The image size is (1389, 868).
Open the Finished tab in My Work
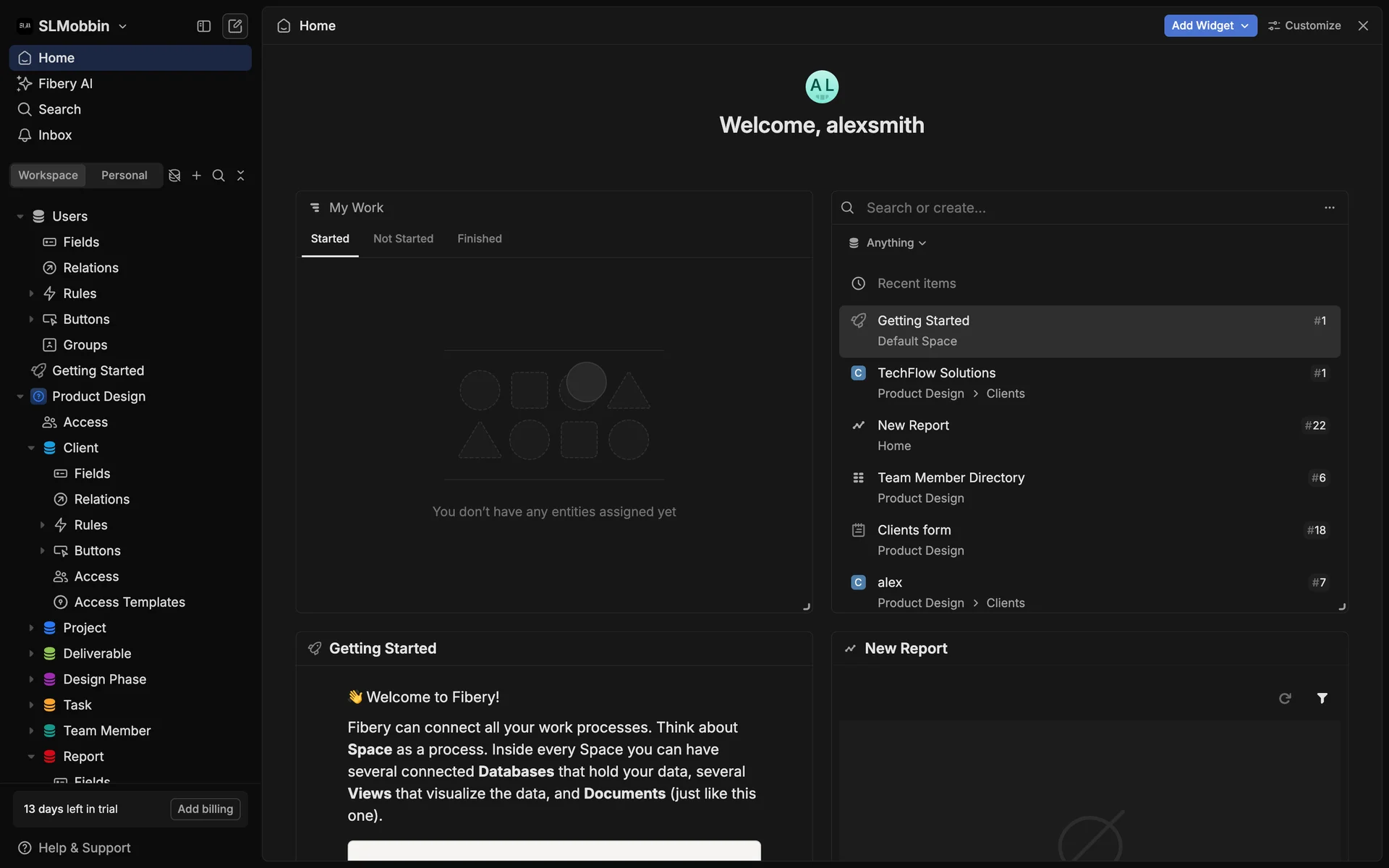[x=479, y=239]
